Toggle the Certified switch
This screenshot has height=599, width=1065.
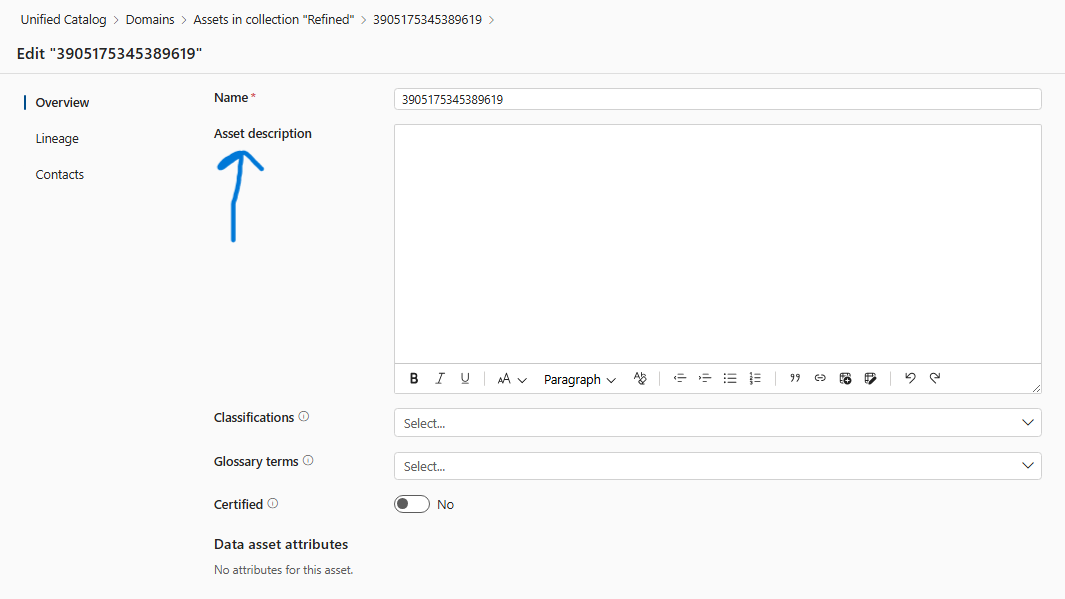(412, 504)
